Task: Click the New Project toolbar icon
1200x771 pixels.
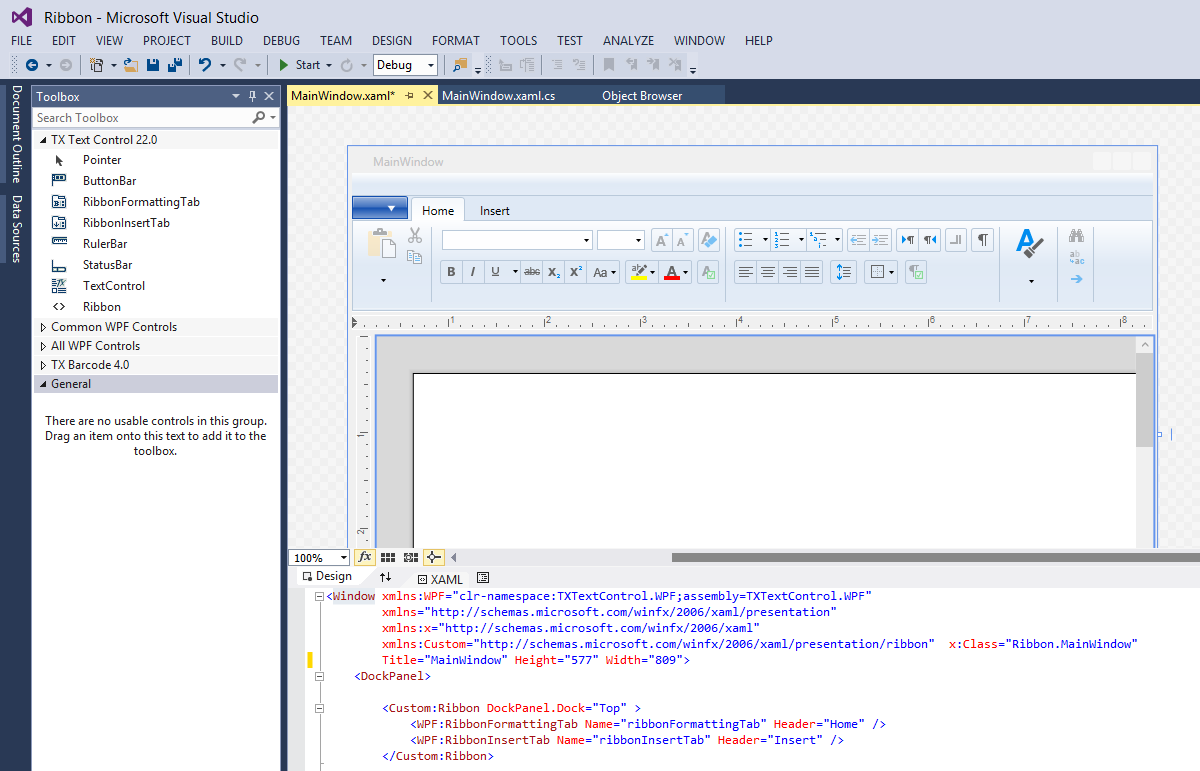Action: 96,65
